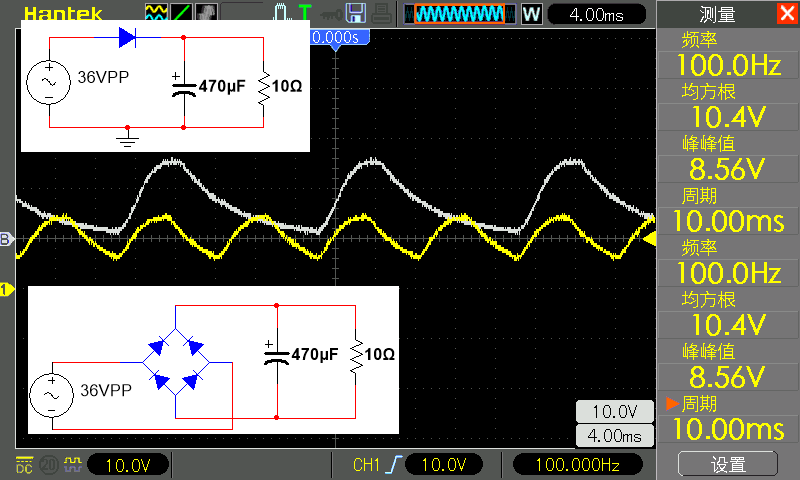Click the 10.0V trigger level readout beside CH1

click(444, 465)
